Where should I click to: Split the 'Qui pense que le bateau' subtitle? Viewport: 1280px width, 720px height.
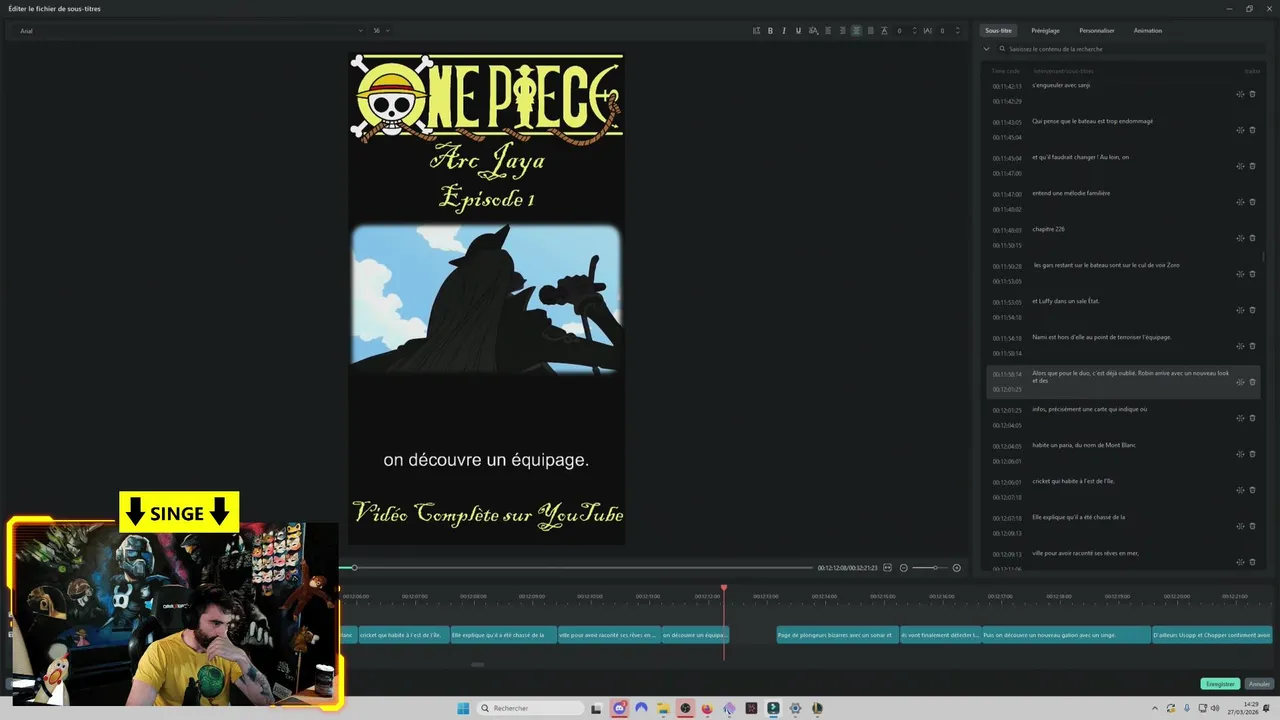coord(1240,130)
